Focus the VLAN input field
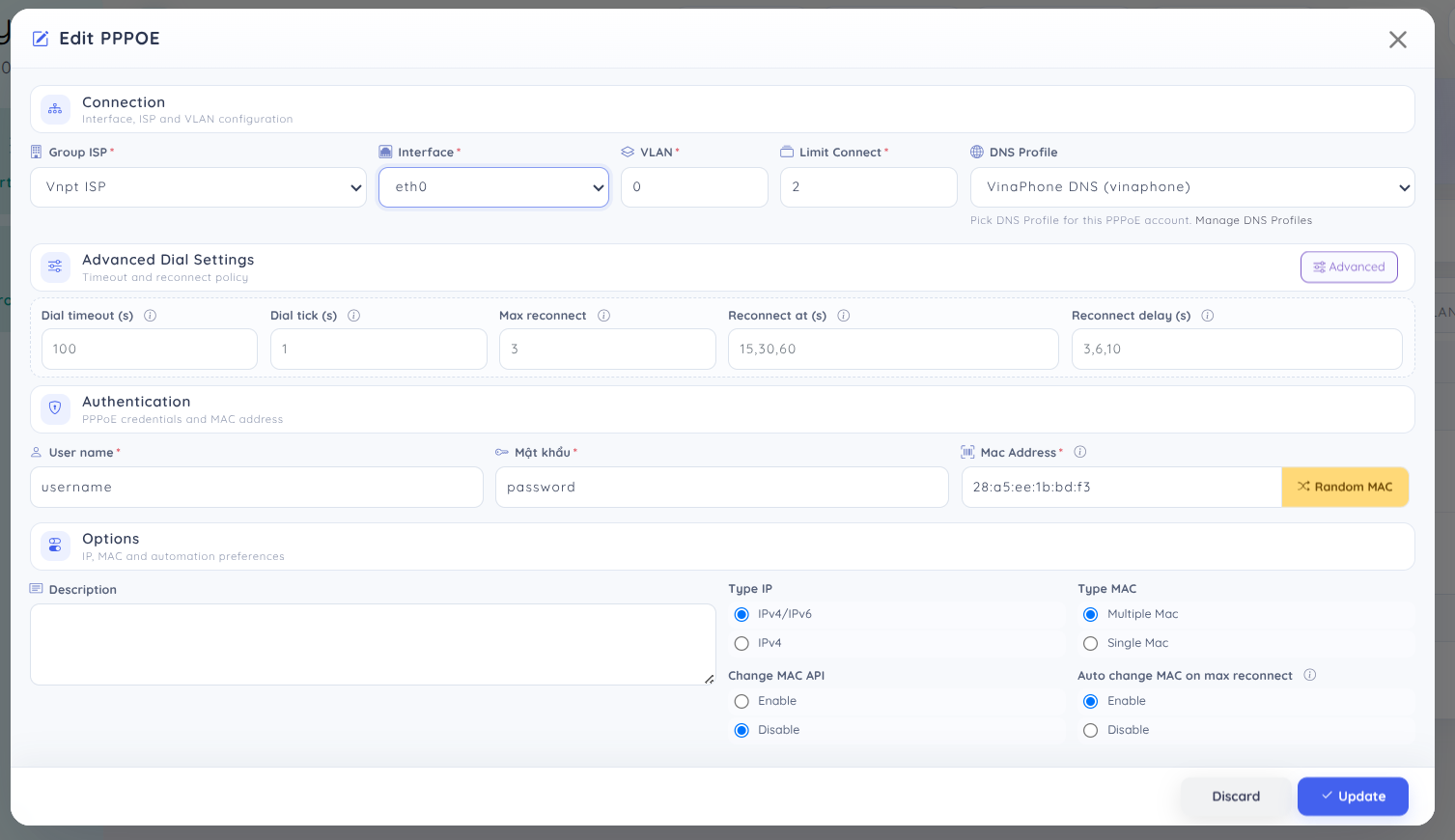Screen dimensions: 1455x840 click(694, 187)
